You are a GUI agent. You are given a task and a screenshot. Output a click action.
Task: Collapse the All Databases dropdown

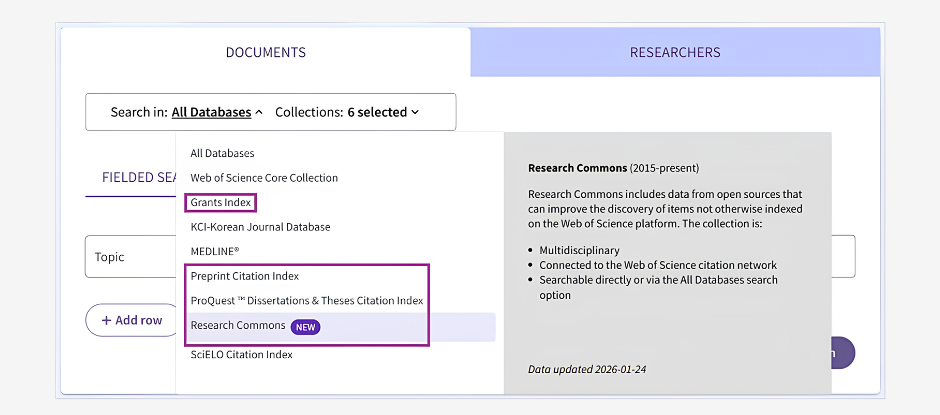tap(217, 112)
